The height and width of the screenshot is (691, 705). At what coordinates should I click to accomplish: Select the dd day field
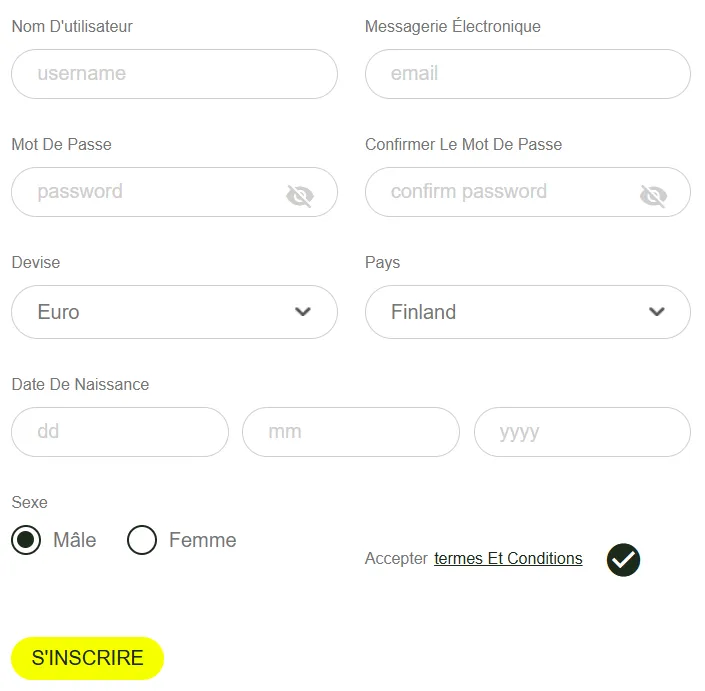click(120, 432)
